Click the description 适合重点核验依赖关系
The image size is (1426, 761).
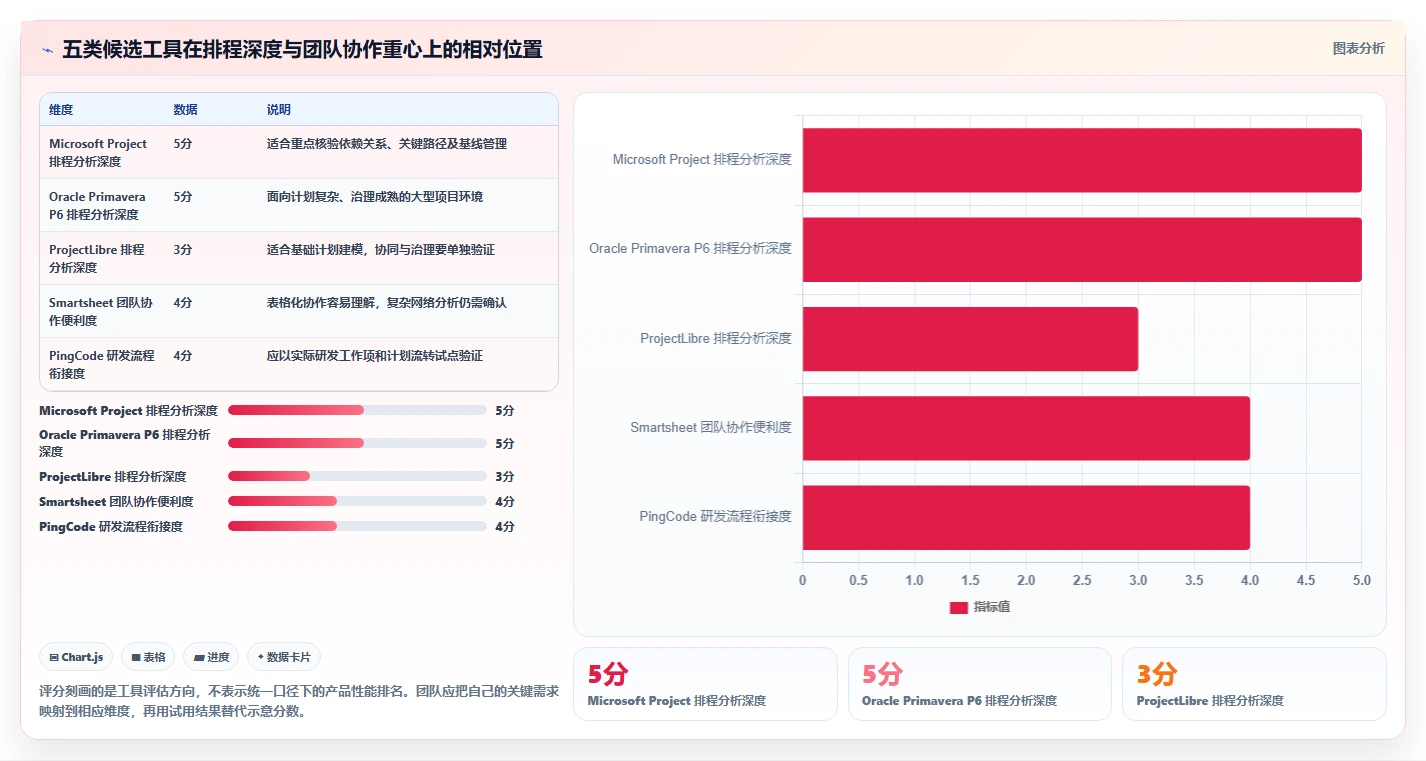tap(387, 144)
